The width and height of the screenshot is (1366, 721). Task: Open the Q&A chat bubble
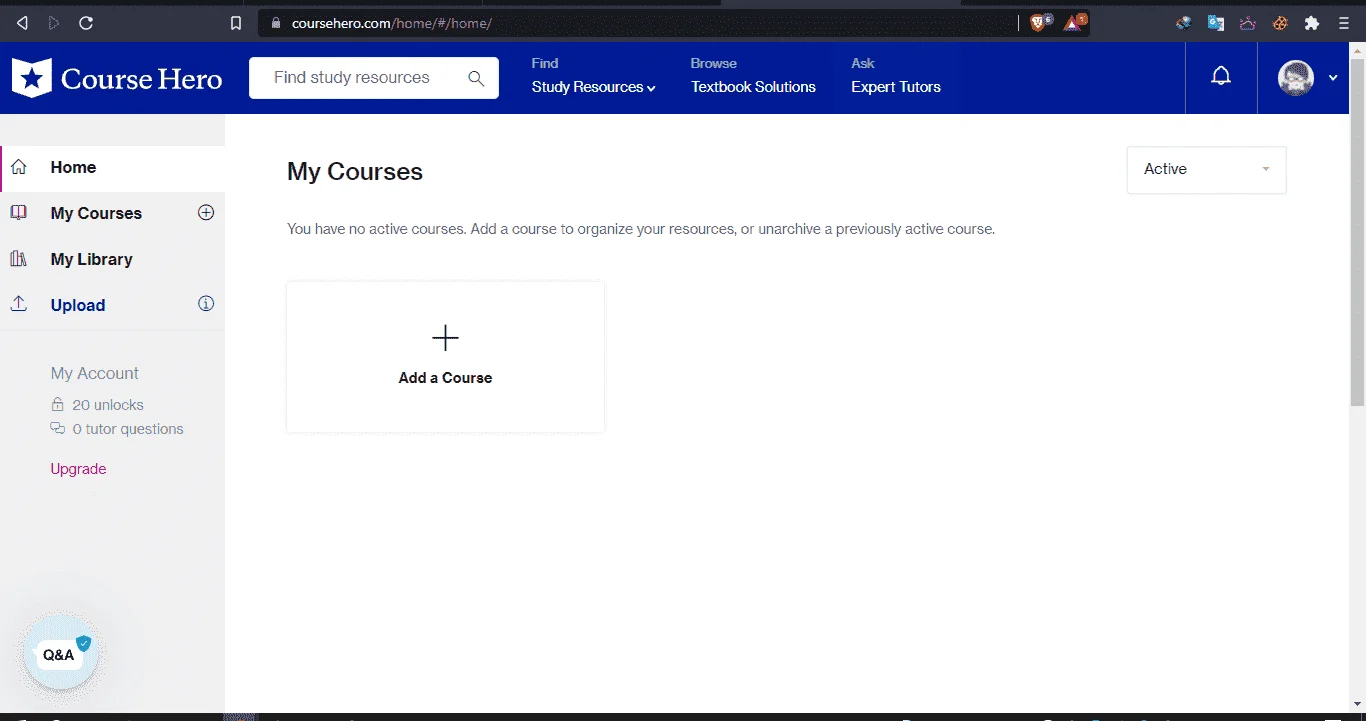click(60, 654)
